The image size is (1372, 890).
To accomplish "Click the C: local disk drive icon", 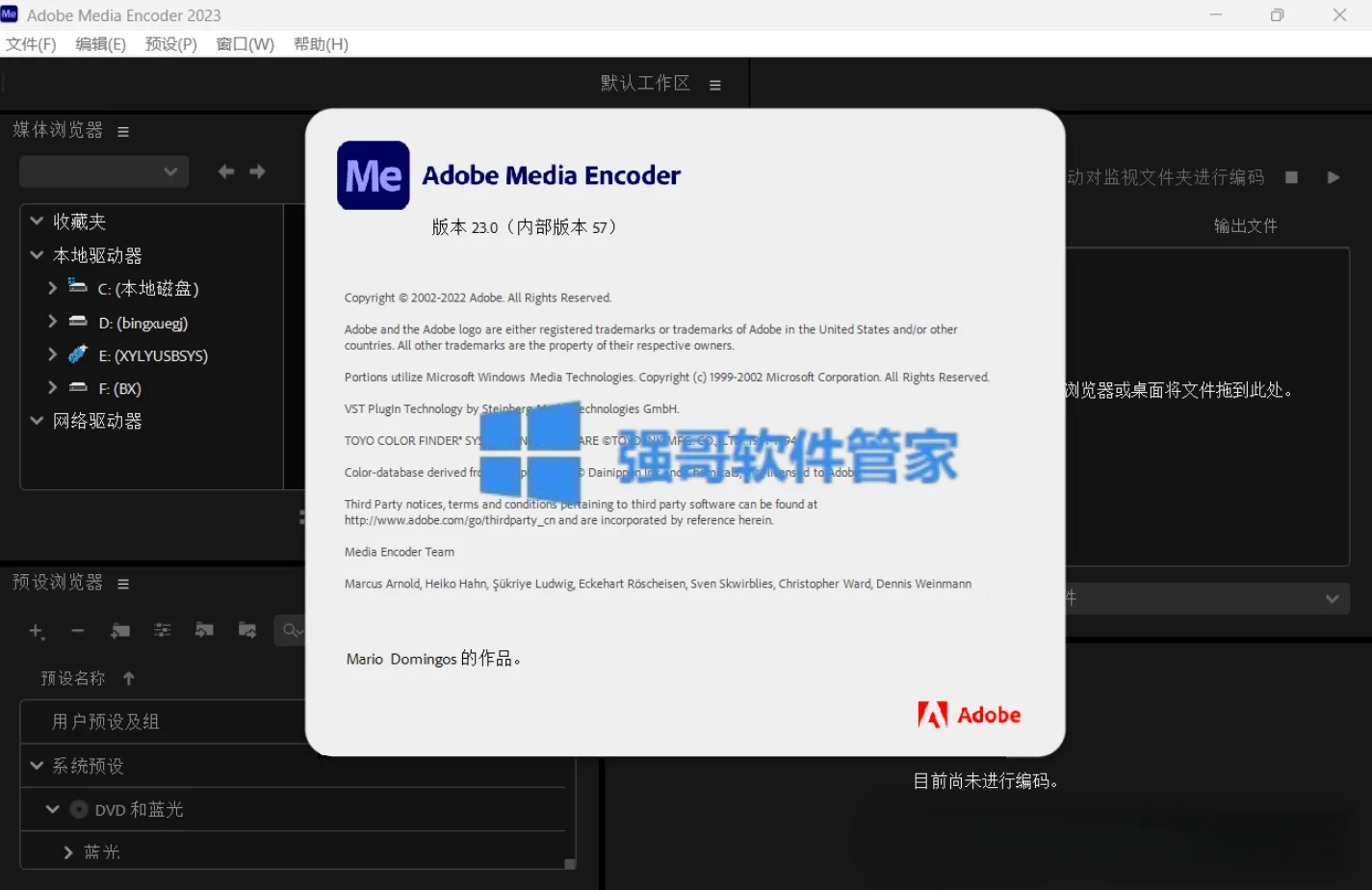I will point(78,286).
